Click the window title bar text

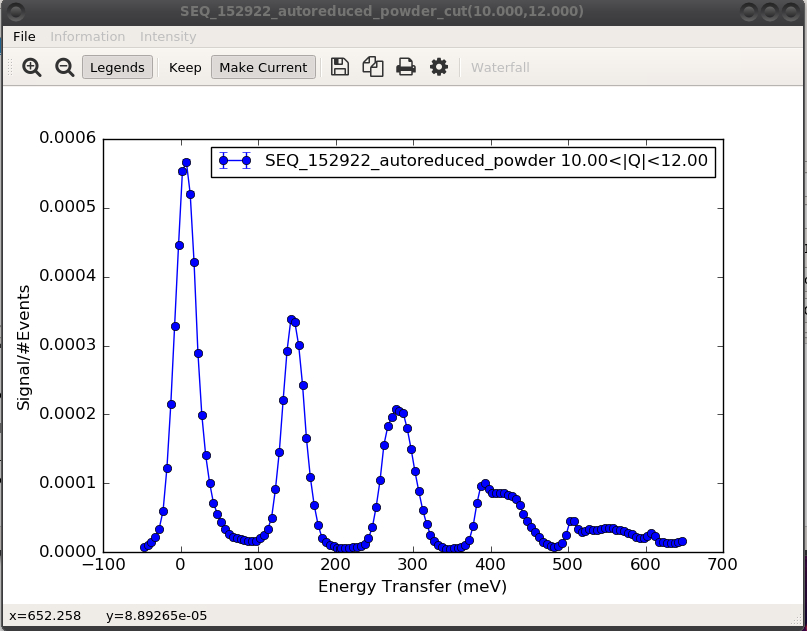pos(382,11)
